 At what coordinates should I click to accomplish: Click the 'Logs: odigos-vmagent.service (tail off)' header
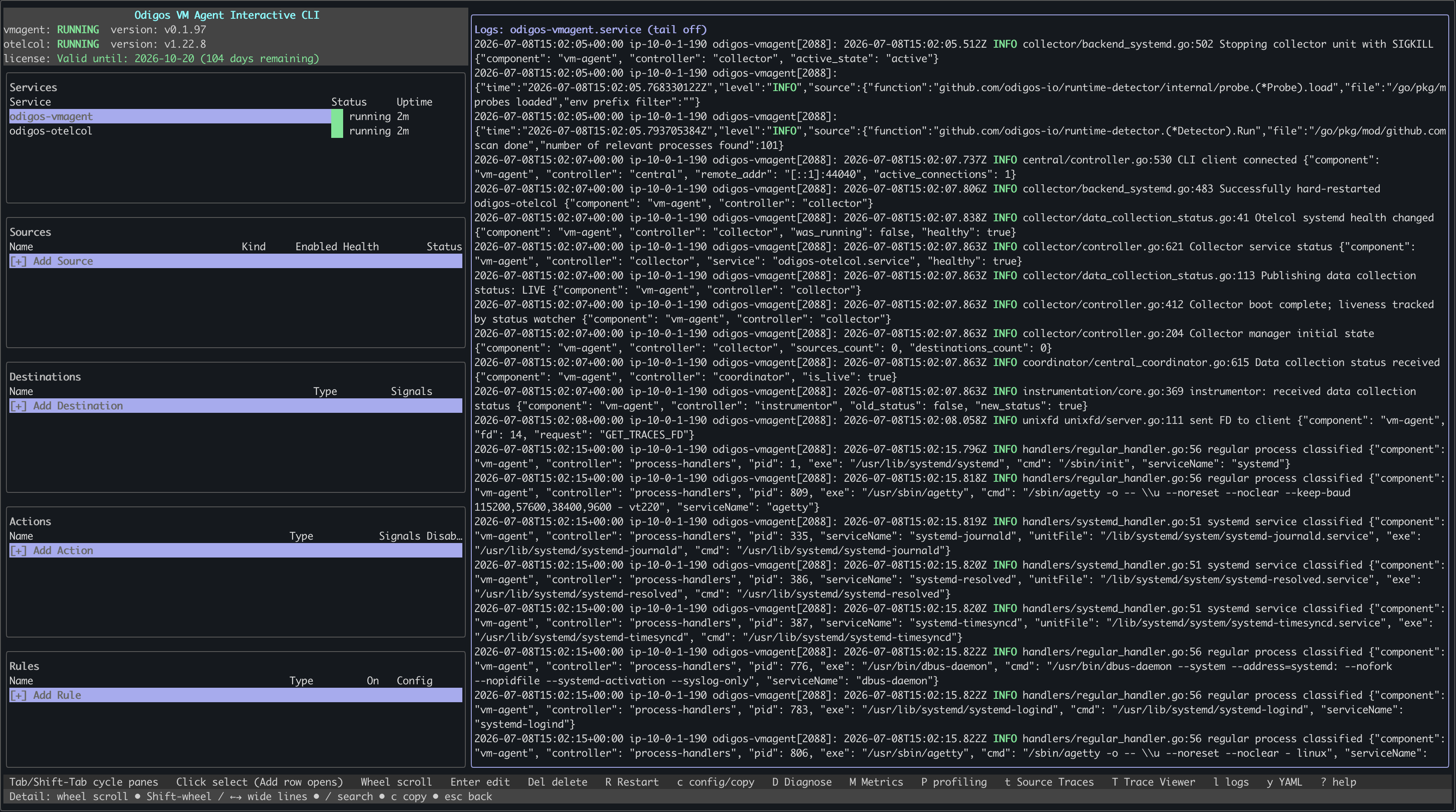tap(590, 30)
